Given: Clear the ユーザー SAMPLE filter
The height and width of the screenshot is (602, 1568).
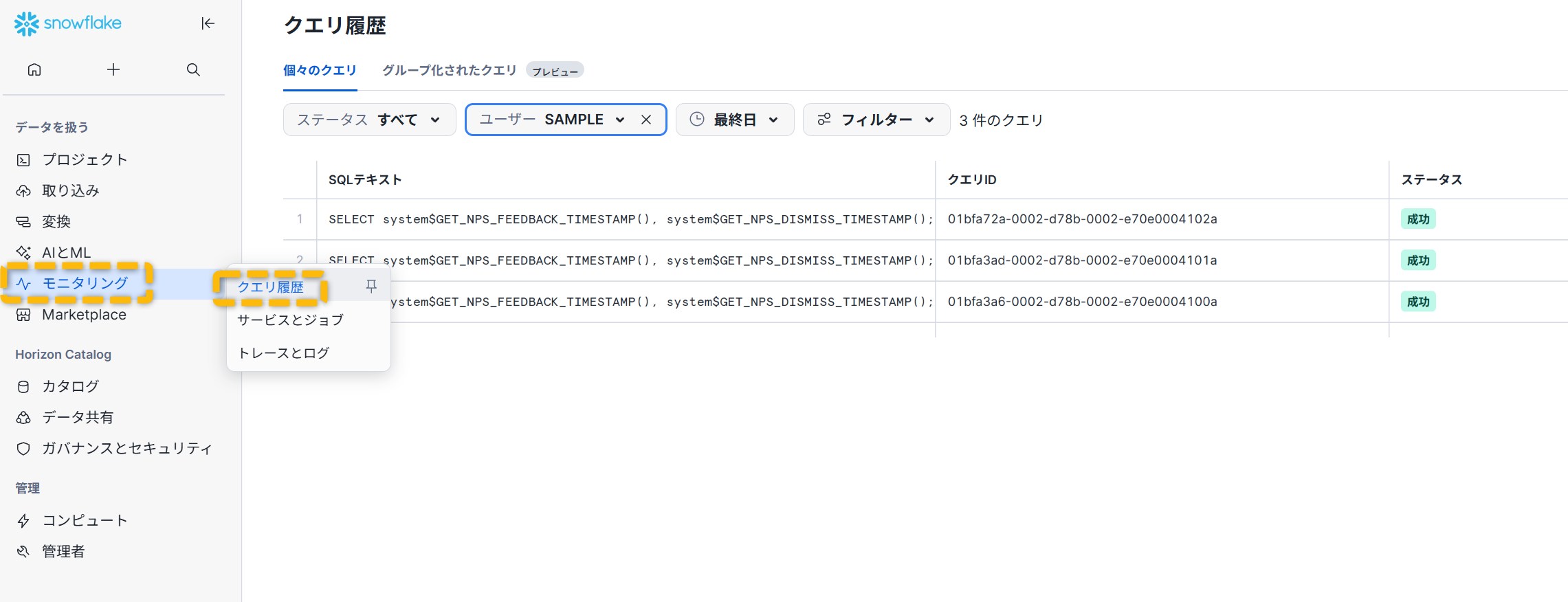Looking at the screenshot, I should (x=646, y=120).
